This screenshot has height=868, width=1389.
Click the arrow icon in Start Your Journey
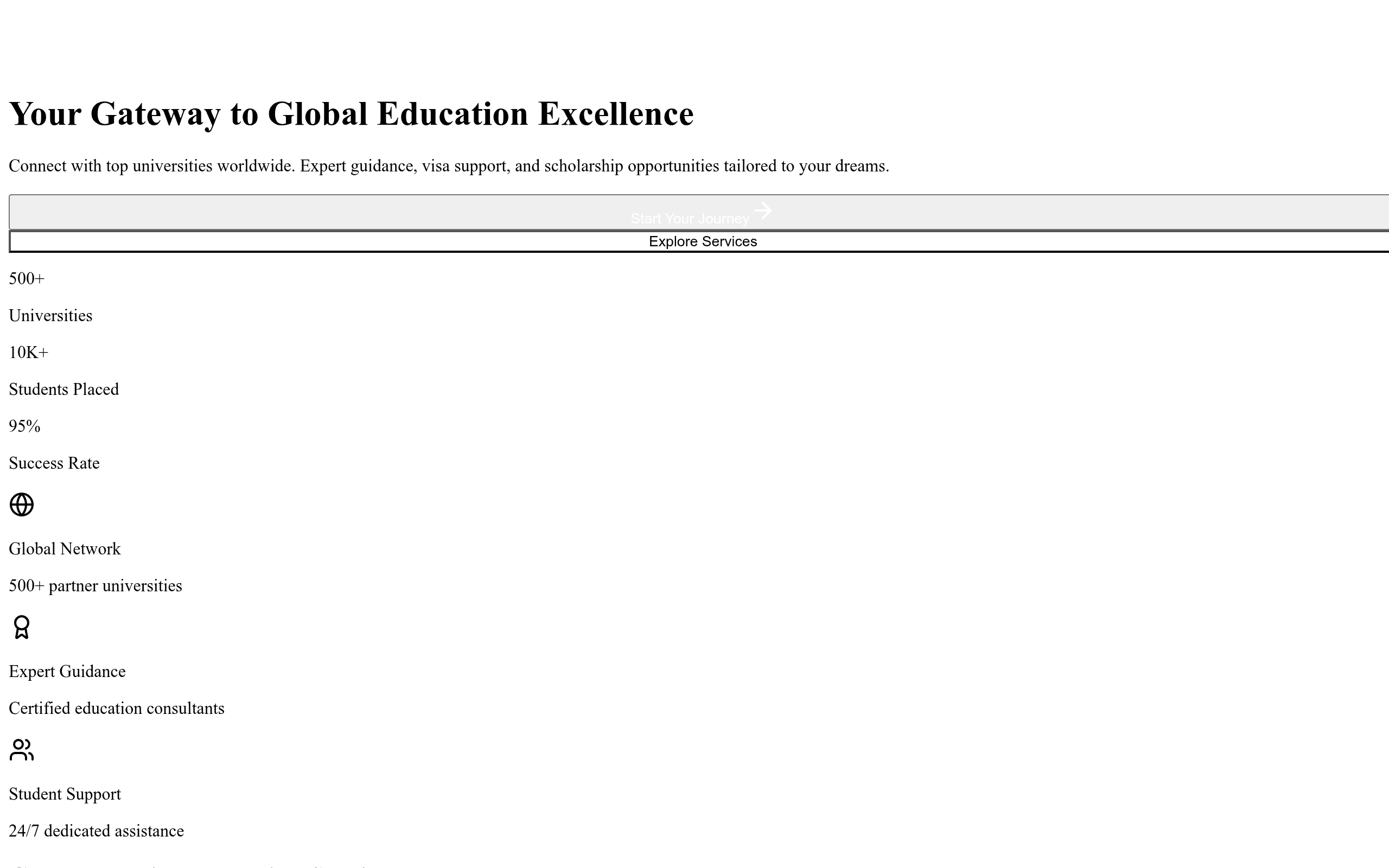click(x=763, y=210)
